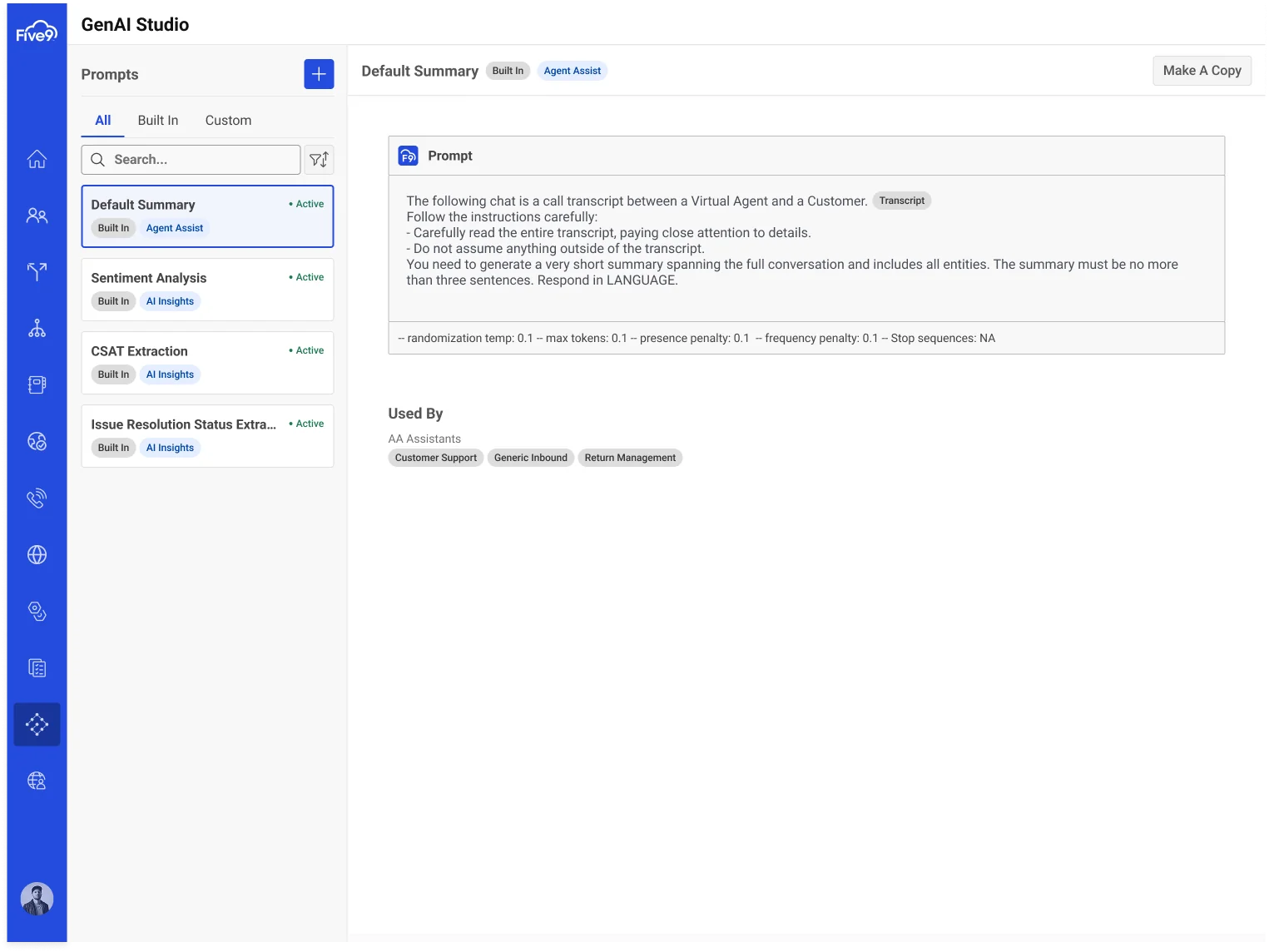Click the Agent Assist tag on Default Summary card

(175, 228)
